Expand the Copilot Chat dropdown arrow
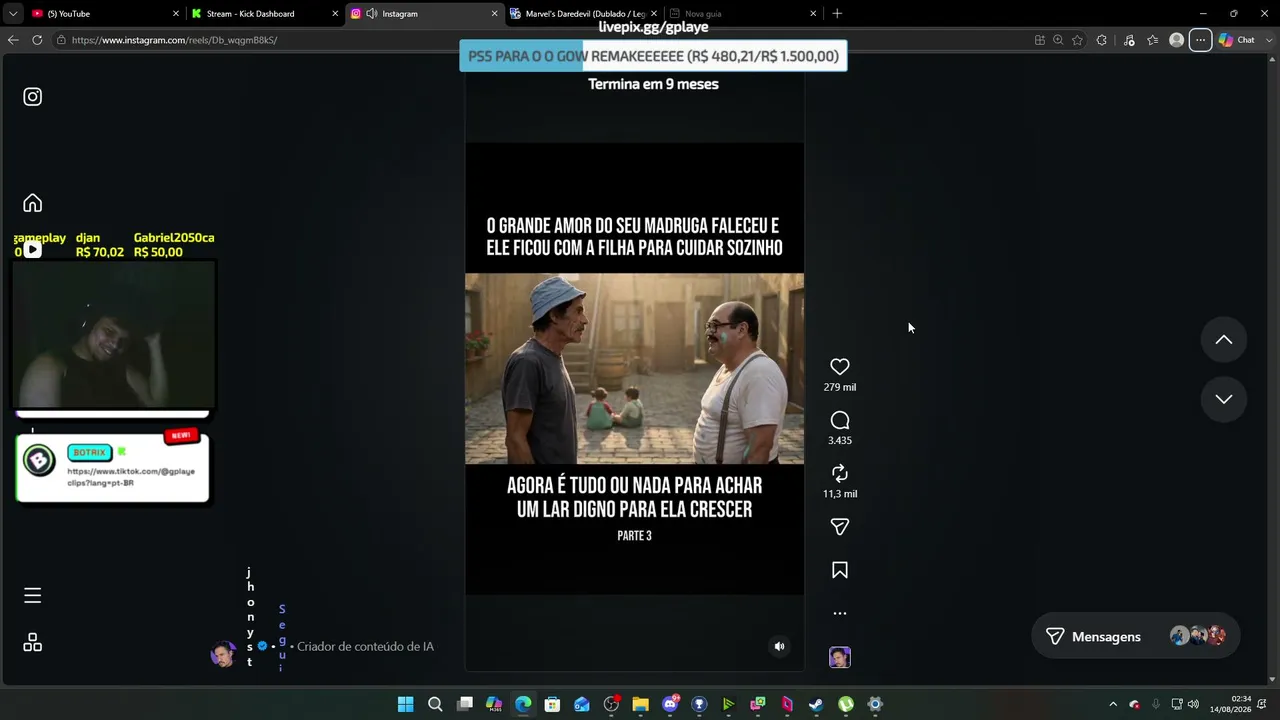 pyautogui.click(x=1267, y=40)
